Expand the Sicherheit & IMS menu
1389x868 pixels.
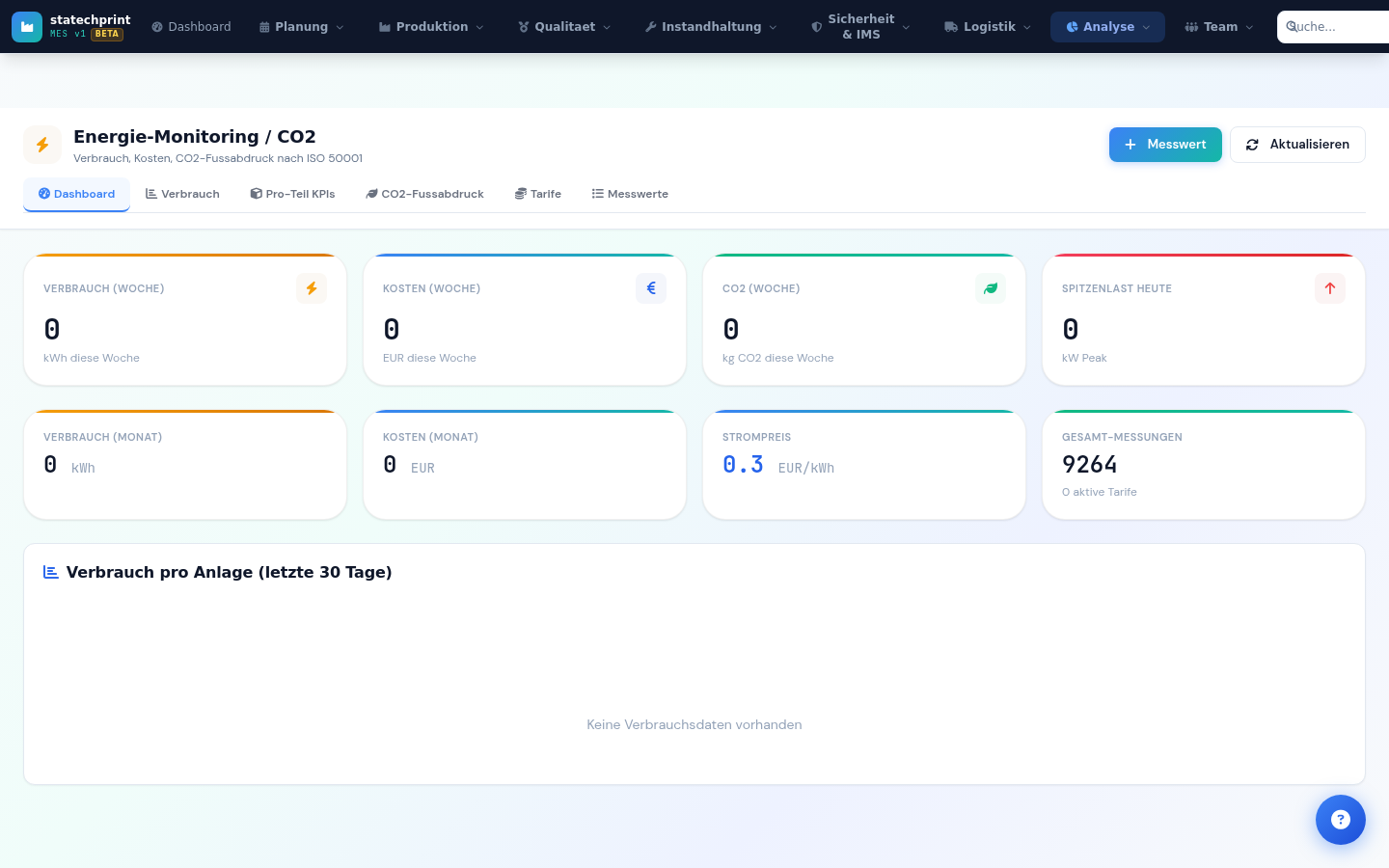coord(860,27)
